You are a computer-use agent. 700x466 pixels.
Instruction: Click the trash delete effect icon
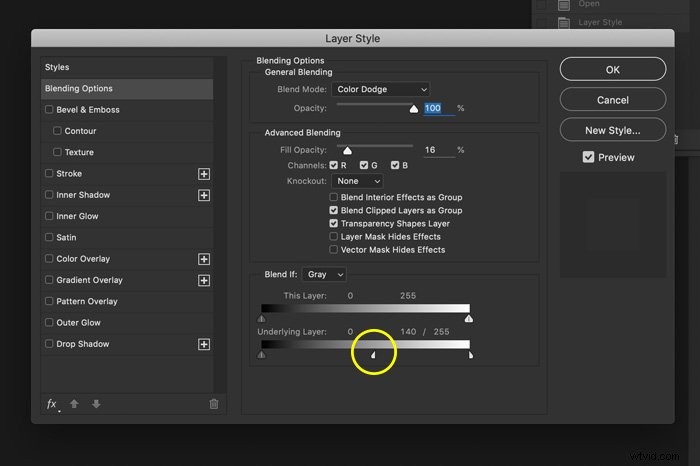[214, 404]
